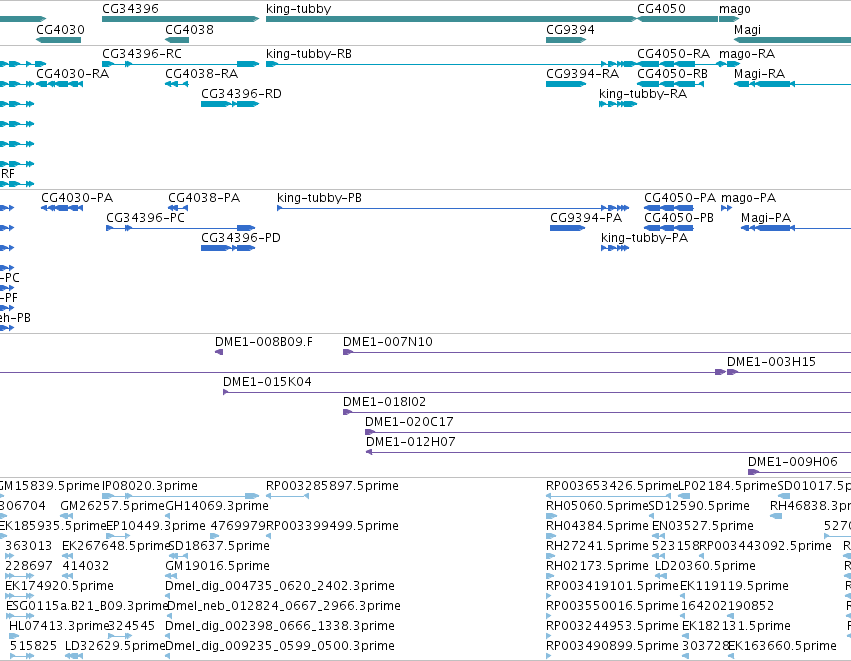
Task: Open transcript label CG34396-RD
Action: tap(242, 94)
